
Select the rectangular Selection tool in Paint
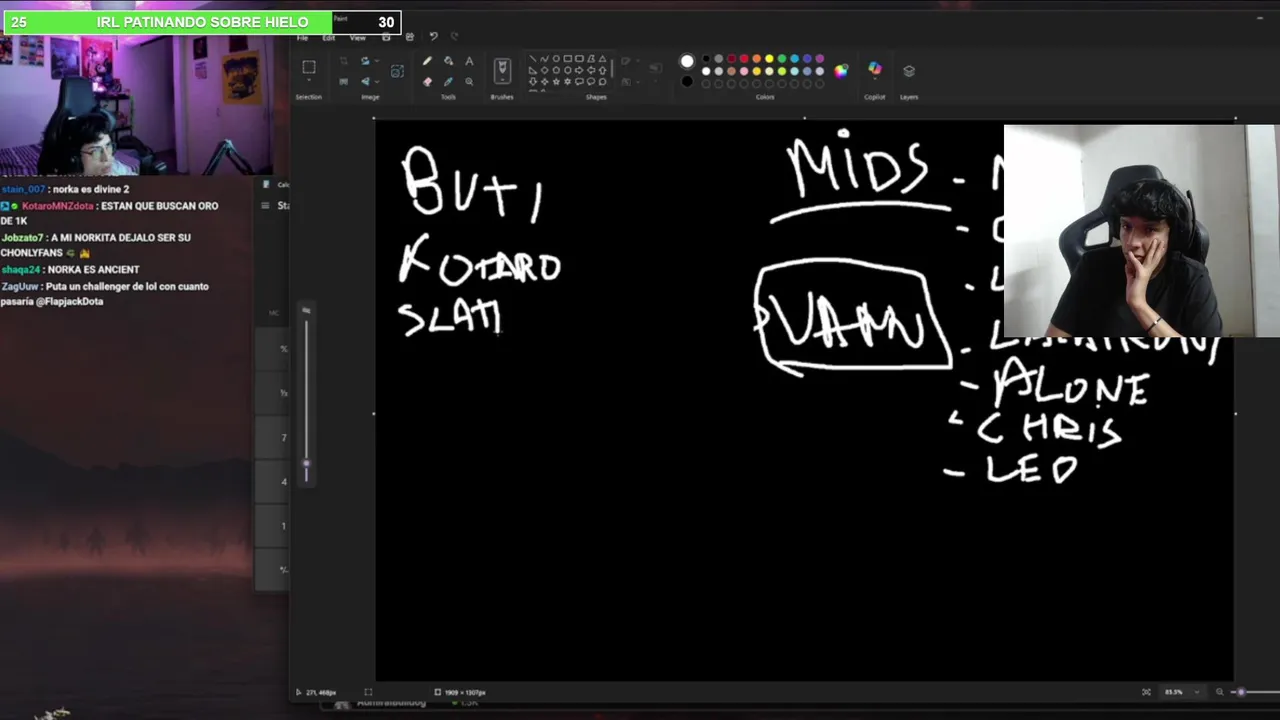(x=309, y=67)
